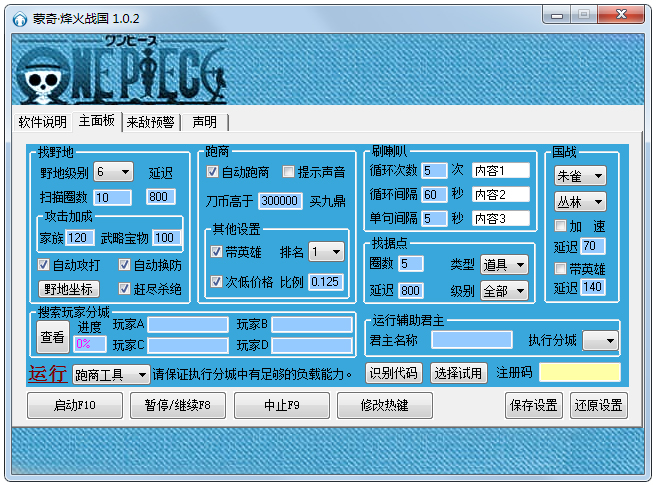Image resolution: width=657 pixels, height=485 pixels.
Task: Click the 比例 field showing 0.125
Action: [x=325, y=281]
